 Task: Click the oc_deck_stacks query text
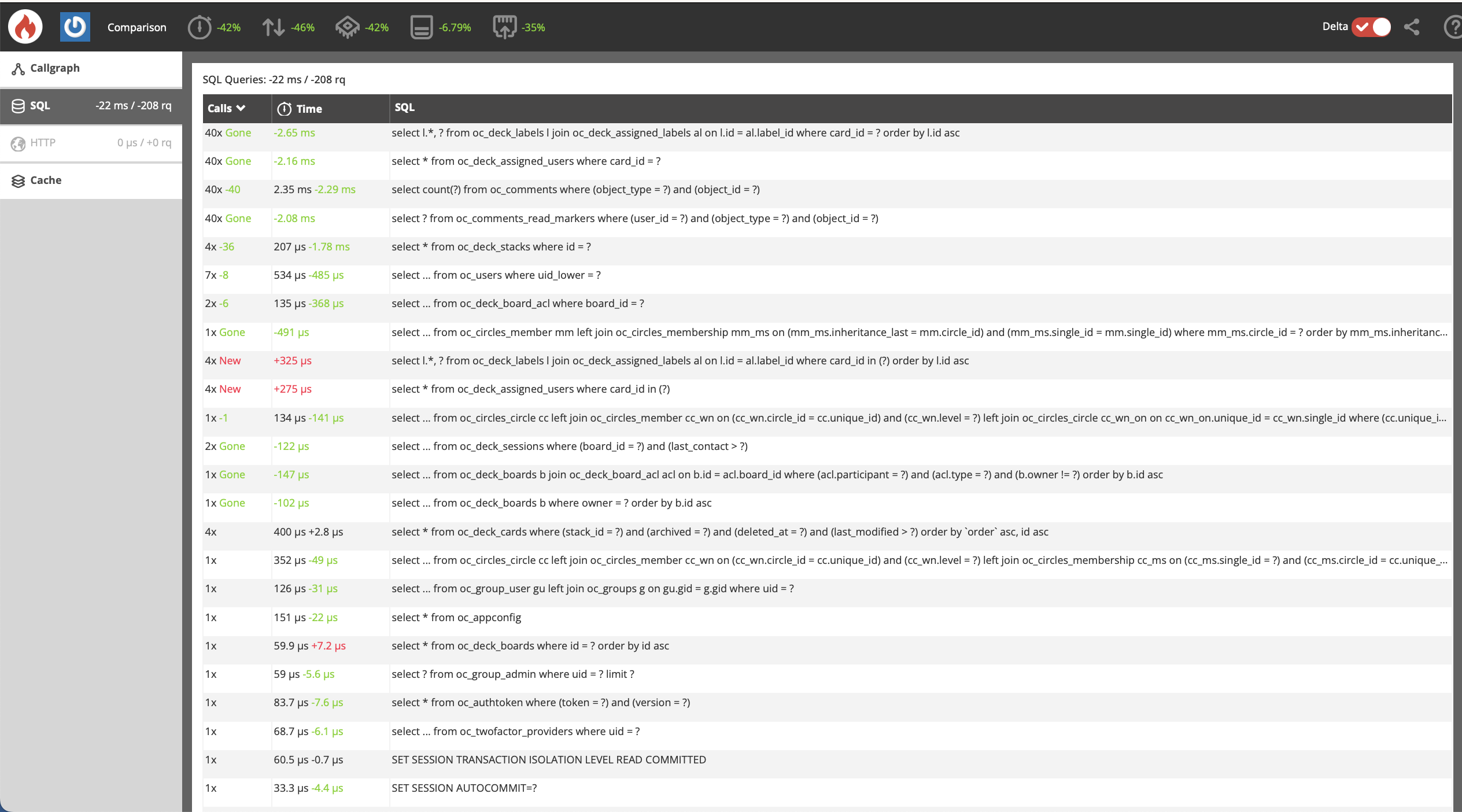pyautogui.click(x=491, y=247)
